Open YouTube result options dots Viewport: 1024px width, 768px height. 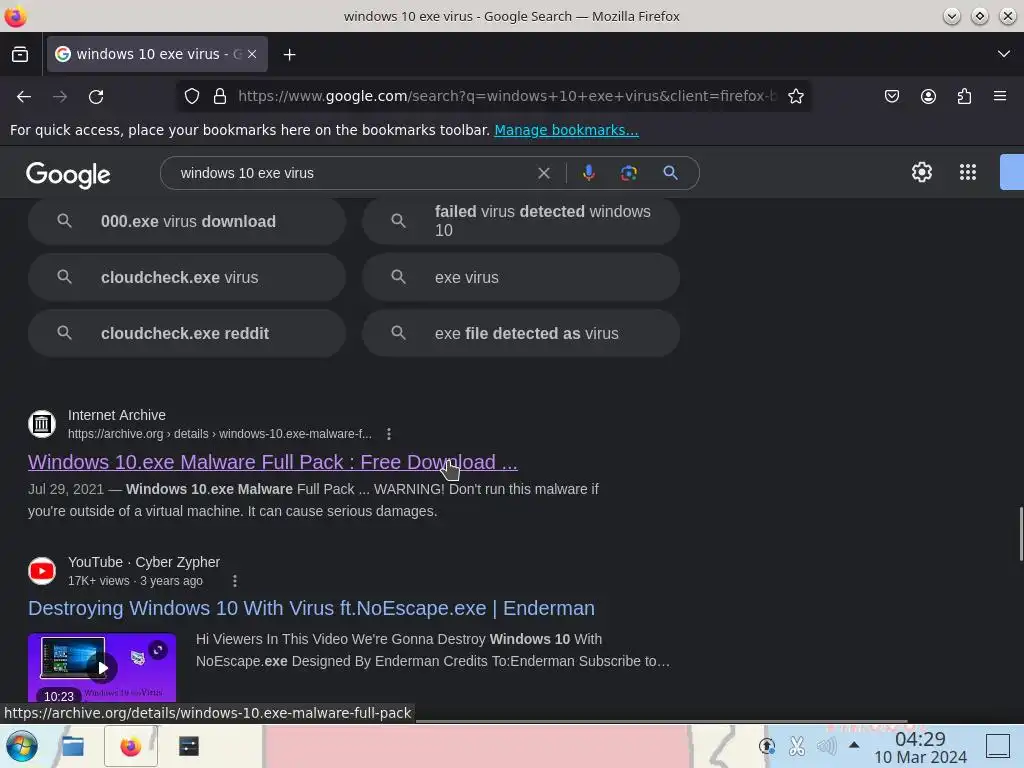(235, 581)
